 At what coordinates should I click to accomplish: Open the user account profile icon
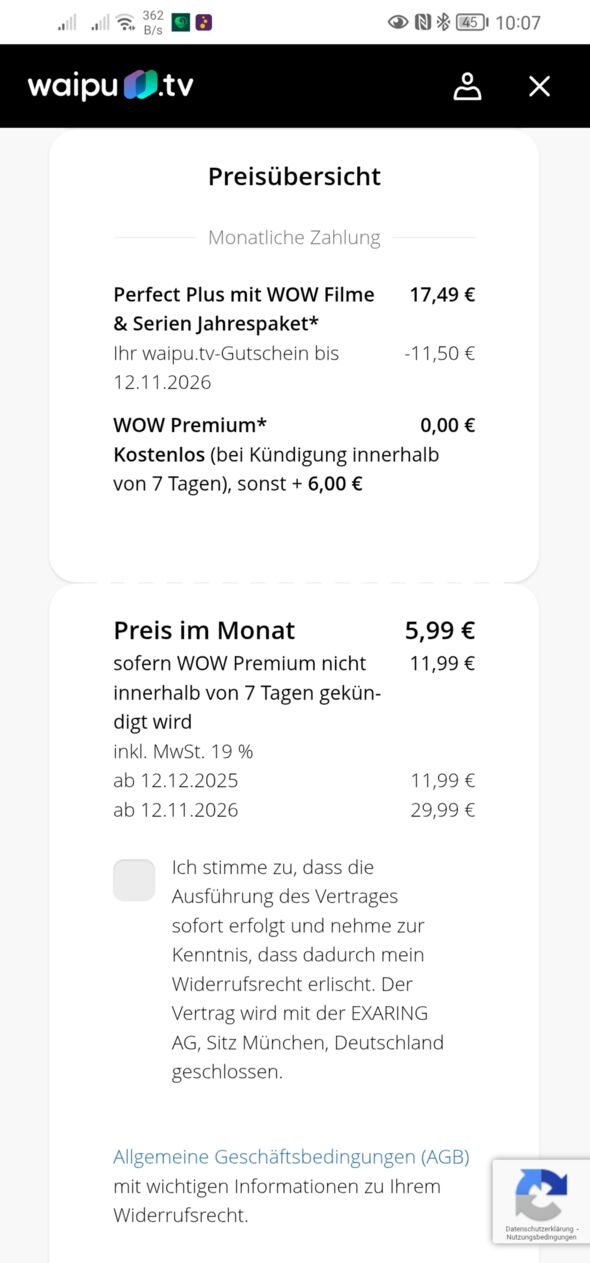coord(466,86)
